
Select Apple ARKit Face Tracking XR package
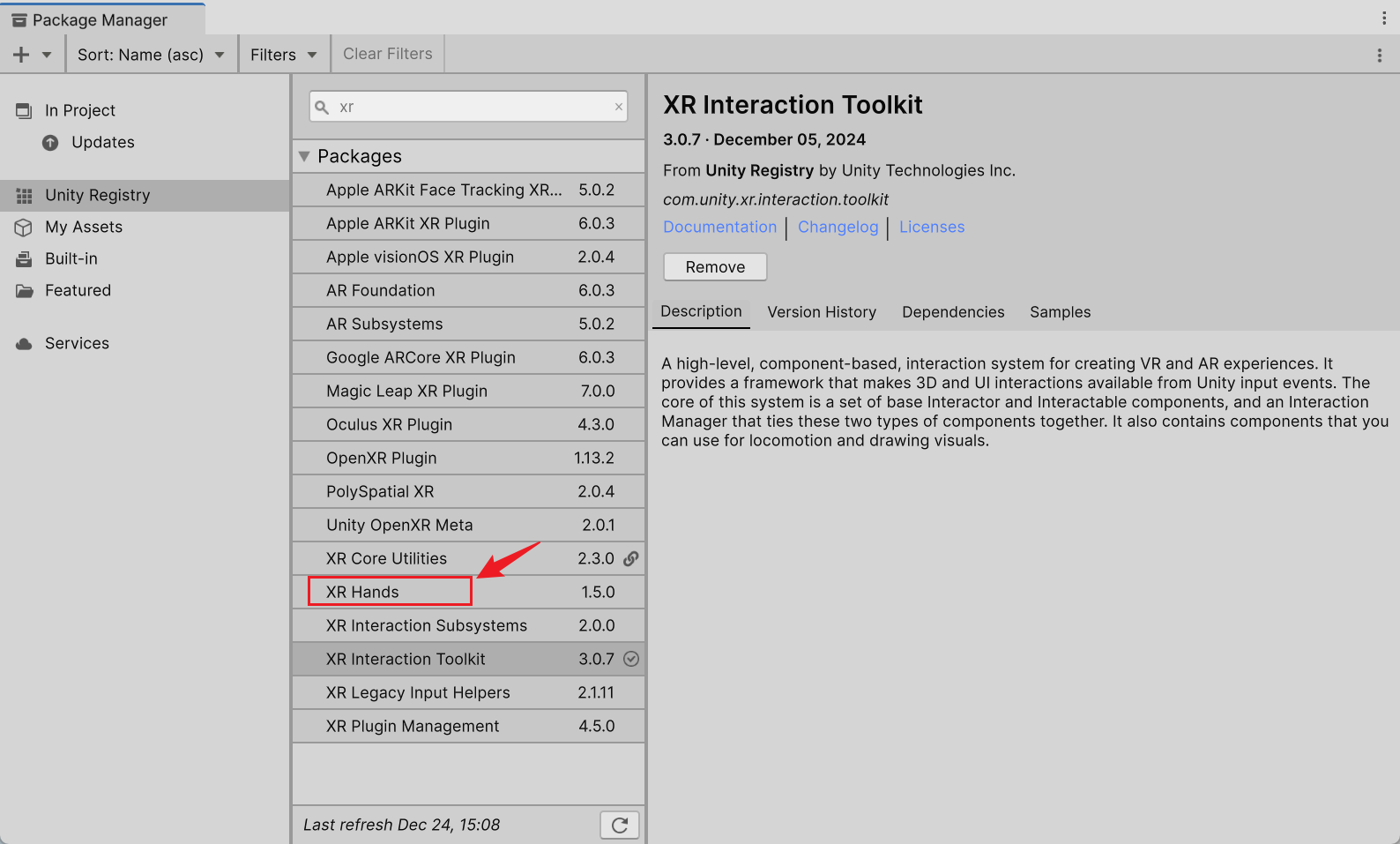(x=468, y=190)
